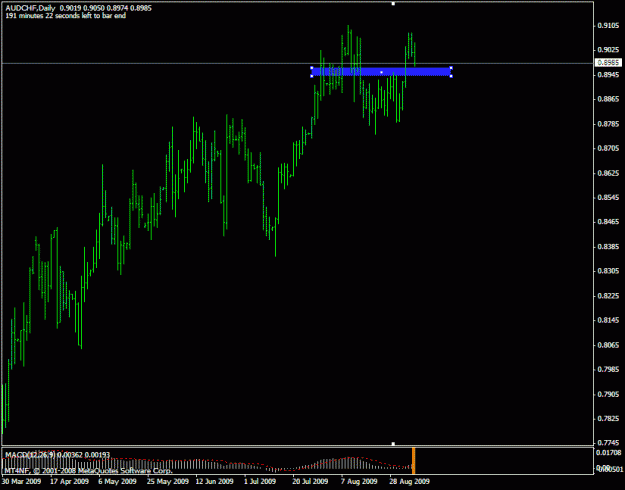Click the 1 Jul 2009 date label
Screen dimensions: 625x490
260,482
